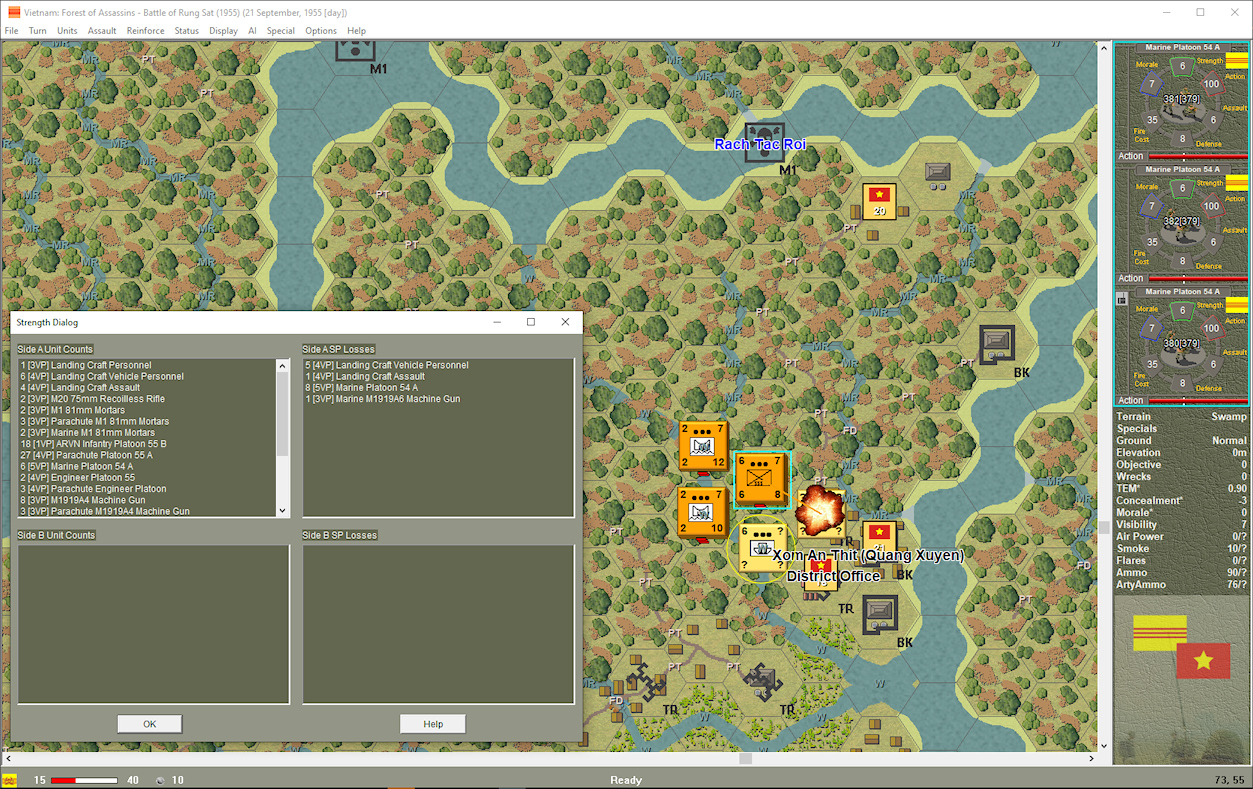The width and height of the screenshot is (1253, 789).
Task: Open the Display menu
Action: [223, 31]
